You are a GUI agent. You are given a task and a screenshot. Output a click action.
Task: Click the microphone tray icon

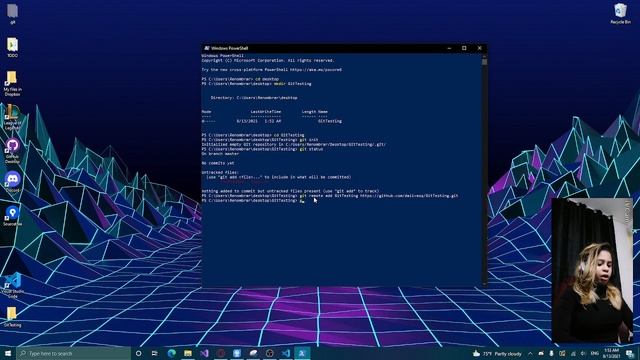click(x=551, y=353)
